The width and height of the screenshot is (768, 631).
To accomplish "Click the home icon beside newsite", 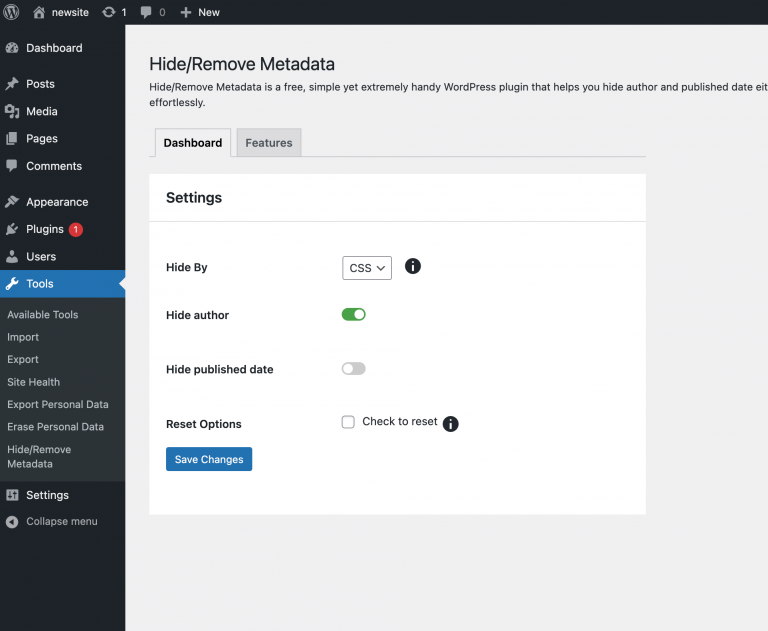I will tap(39, 12).
